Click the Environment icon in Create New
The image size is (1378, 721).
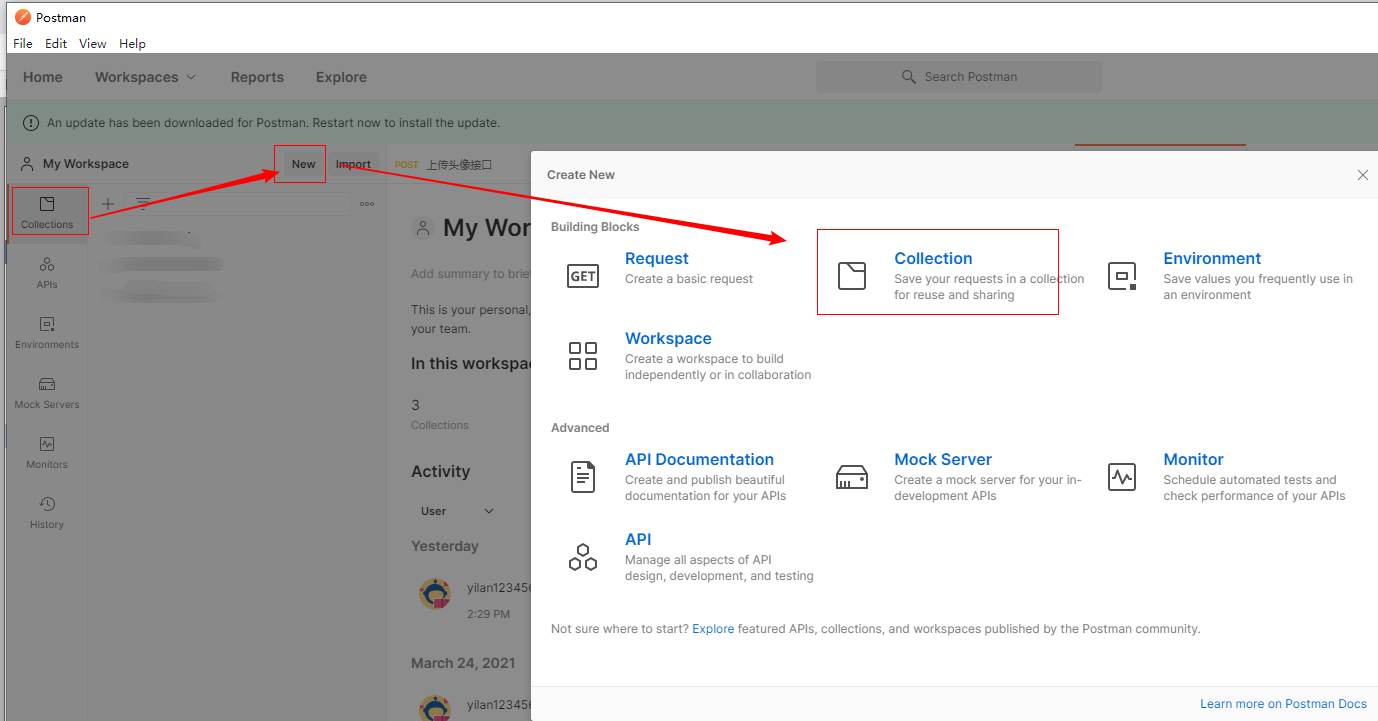pos(1122,276)
